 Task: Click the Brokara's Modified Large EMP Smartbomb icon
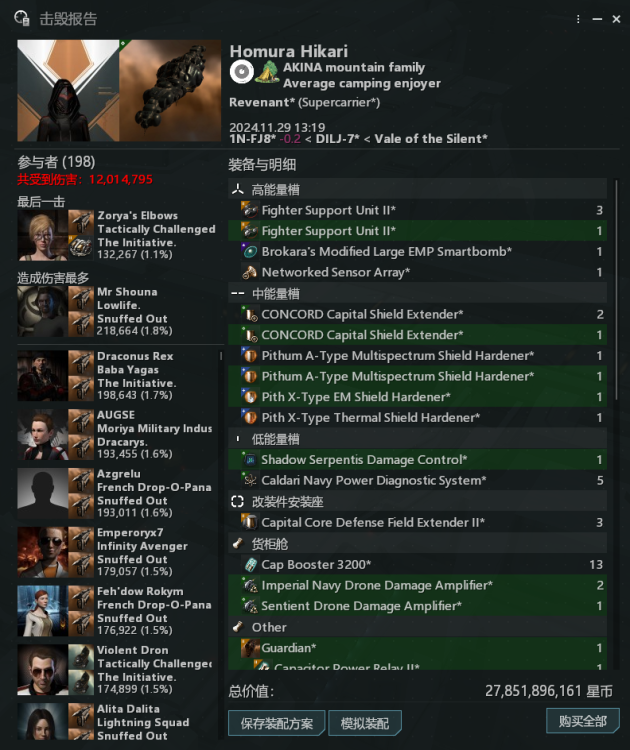click(x=249, y=251)
